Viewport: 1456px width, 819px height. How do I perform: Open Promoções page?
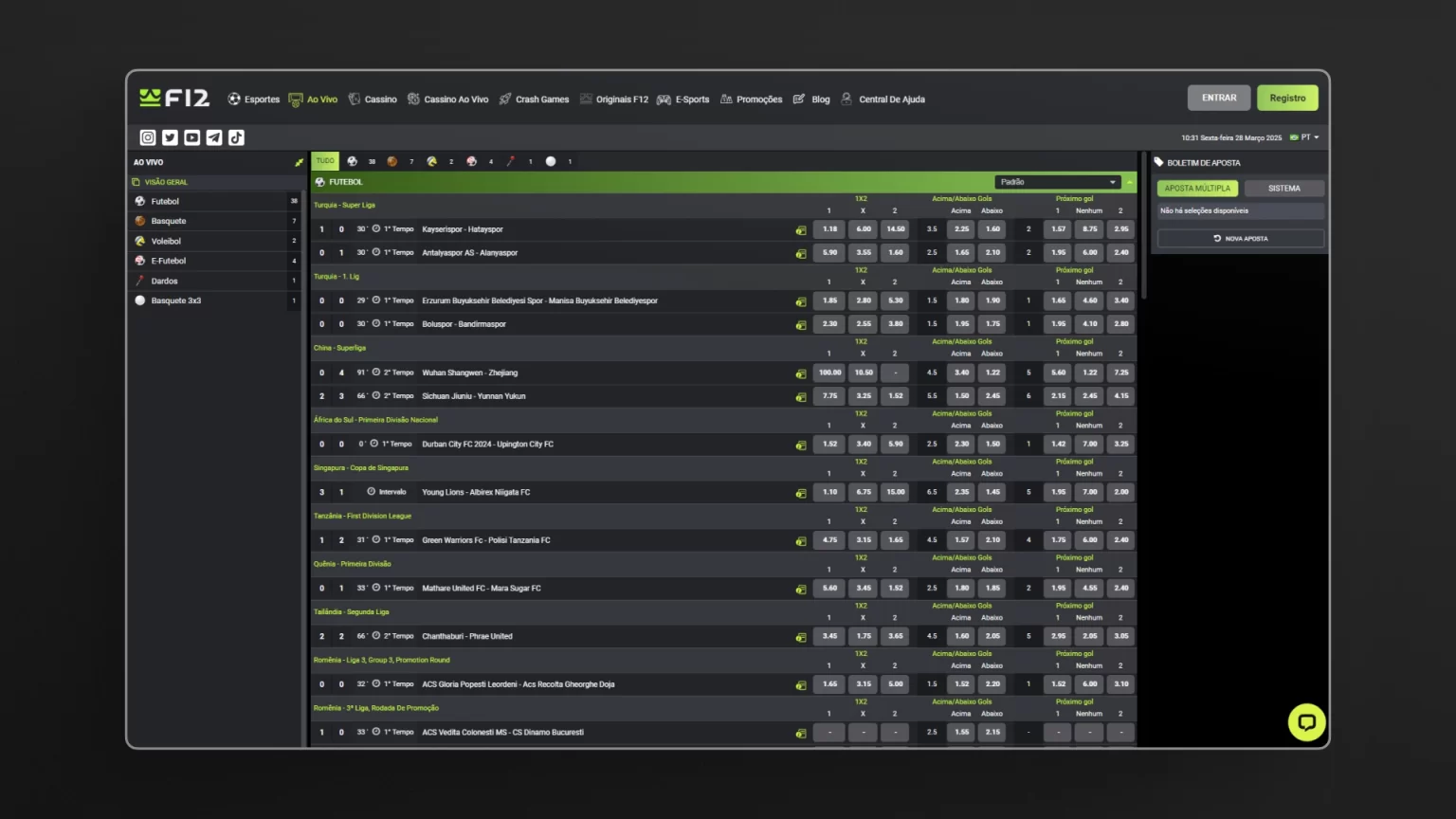752,99
